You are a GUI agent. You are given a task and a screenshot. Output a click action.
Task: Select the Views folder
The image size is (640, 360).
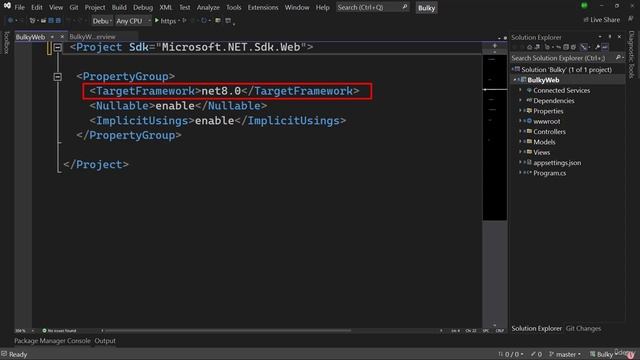tap(541, 152)
